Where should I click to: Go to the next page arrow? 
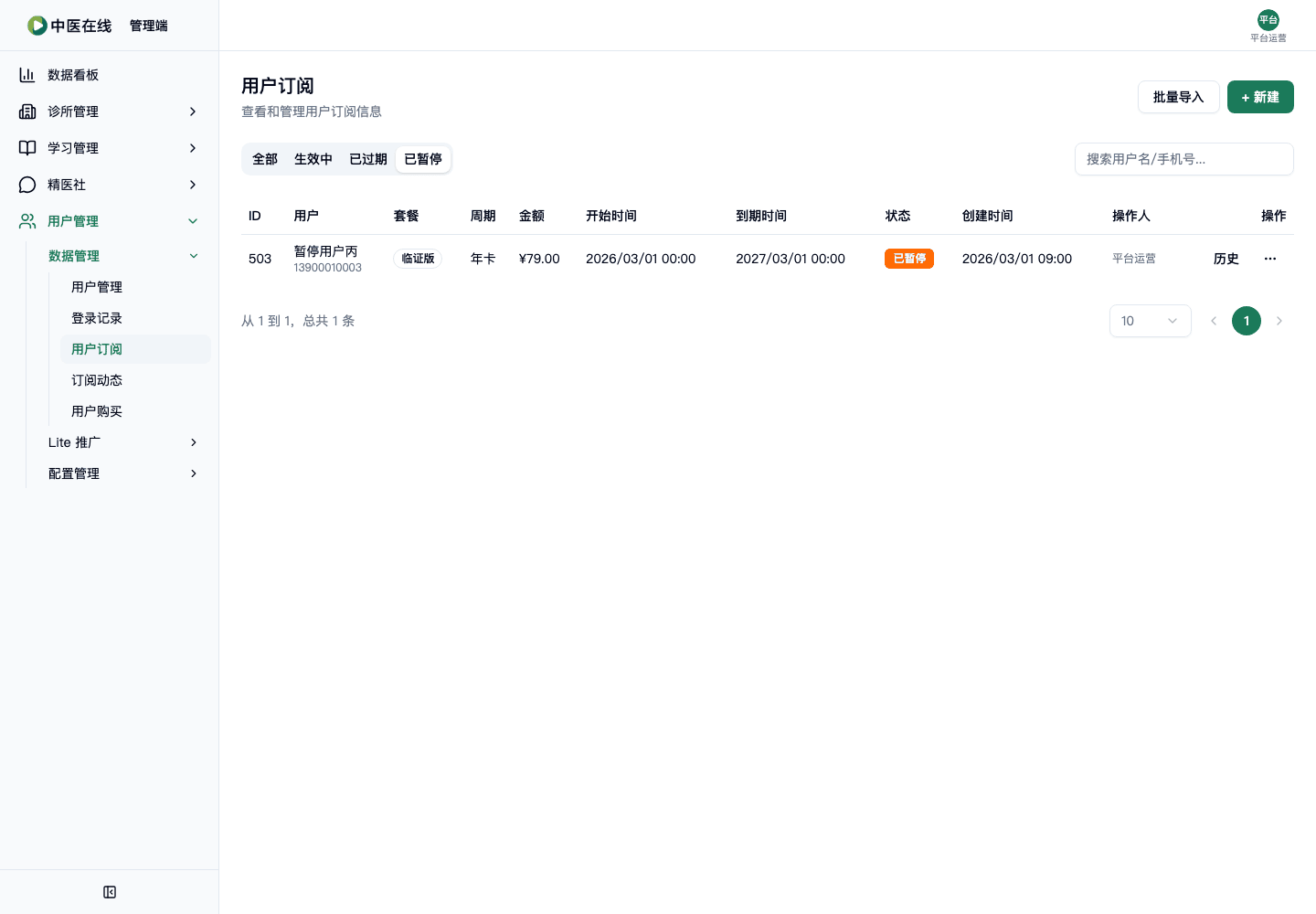(x=1279, y=321)
